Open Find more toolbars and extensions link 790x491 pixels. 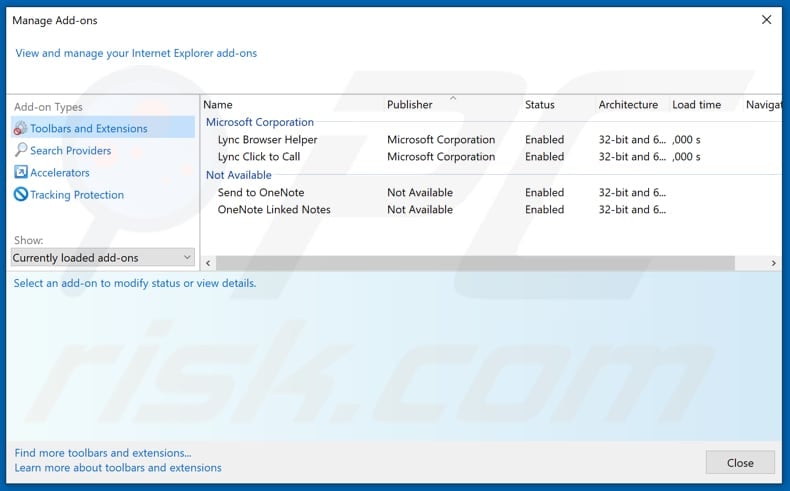(x=103, y=453)
